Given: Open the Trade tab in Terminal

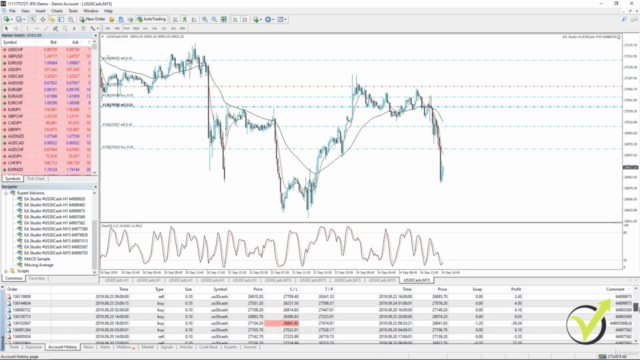Looking at the screenshot, I should (14, 347).
